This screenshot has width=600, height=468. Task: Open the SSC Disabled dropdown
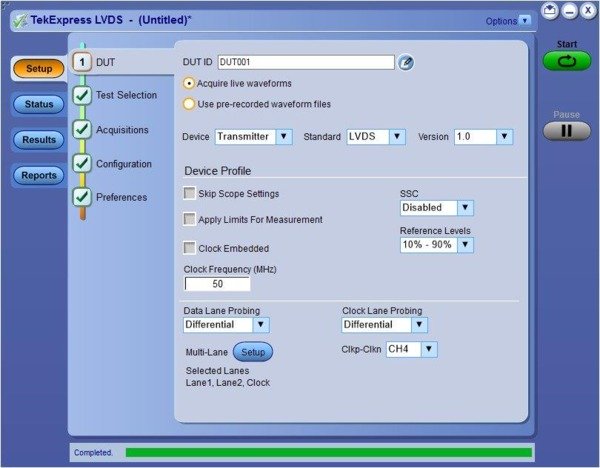point(465,208)
